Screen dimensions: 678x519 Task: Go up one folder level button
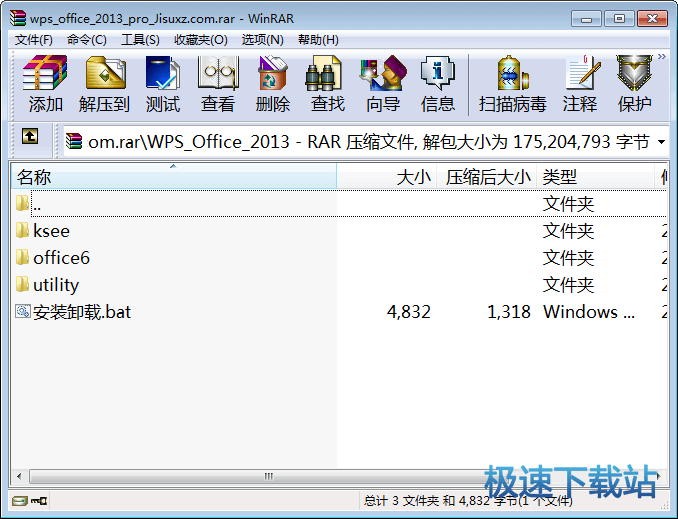(30, 136)
